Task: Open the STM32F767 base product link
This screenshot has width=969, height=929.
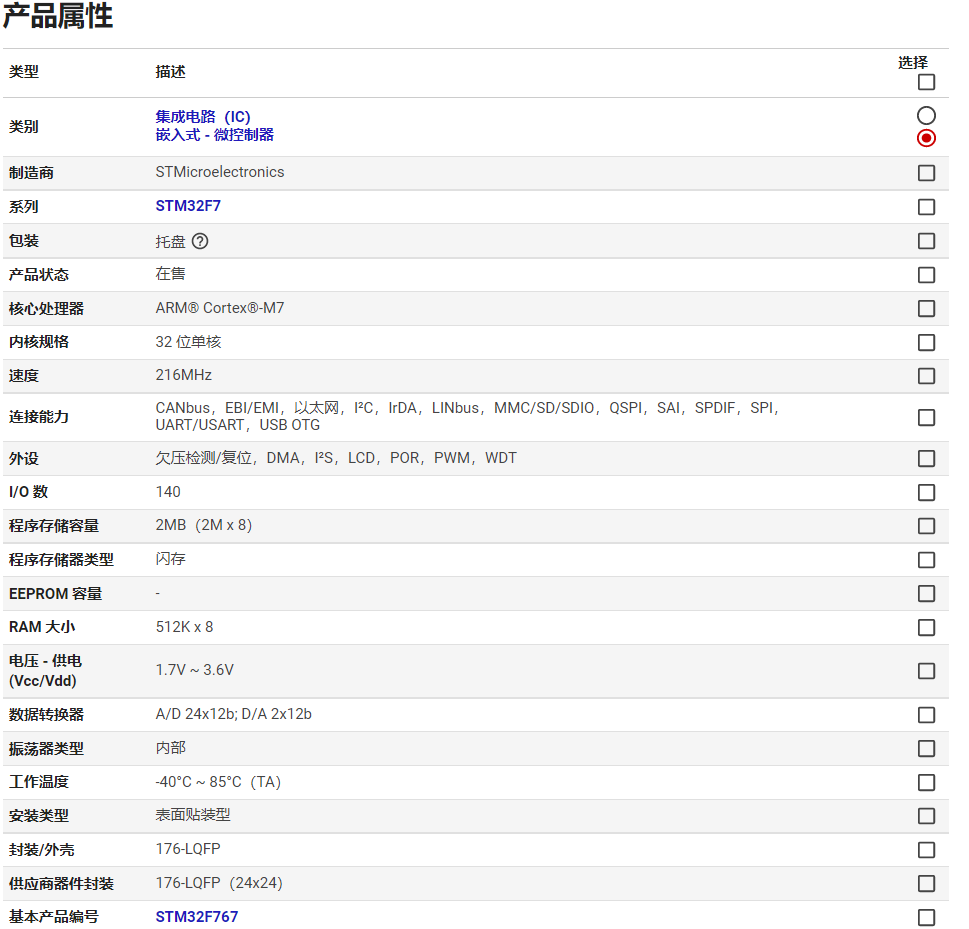Action: click(197, 917)
